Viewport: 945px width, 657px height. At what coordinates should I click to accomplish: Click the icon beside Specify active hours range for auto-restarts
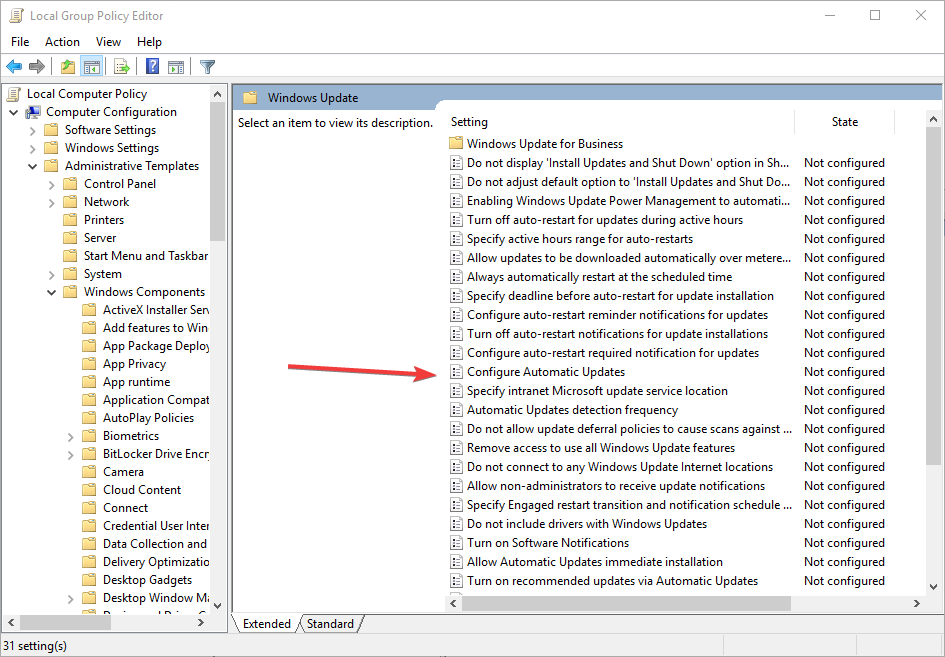click(456, 239)
